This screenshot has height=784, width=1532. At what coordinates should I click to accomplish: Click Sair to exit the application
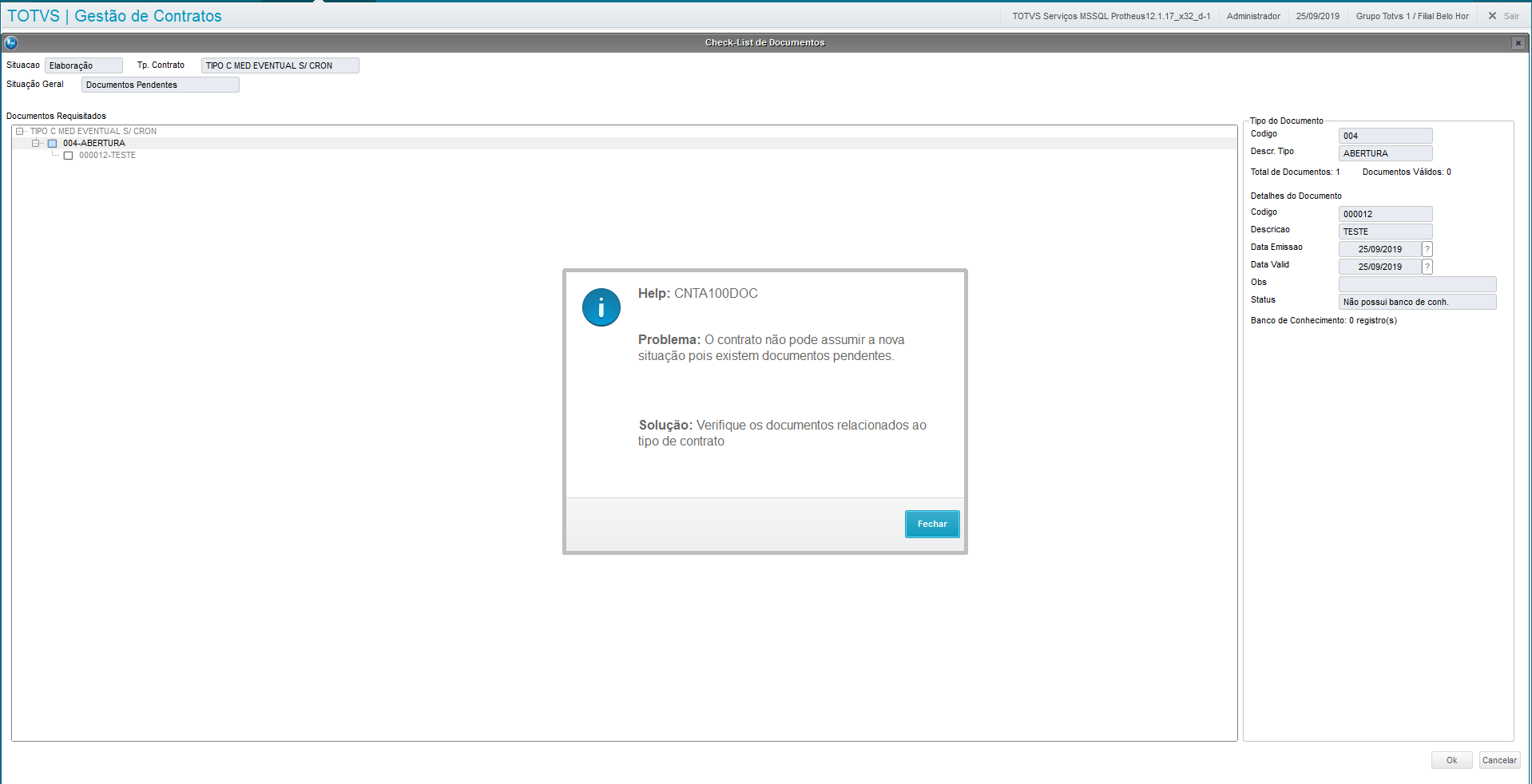(x=1511, y=16)
